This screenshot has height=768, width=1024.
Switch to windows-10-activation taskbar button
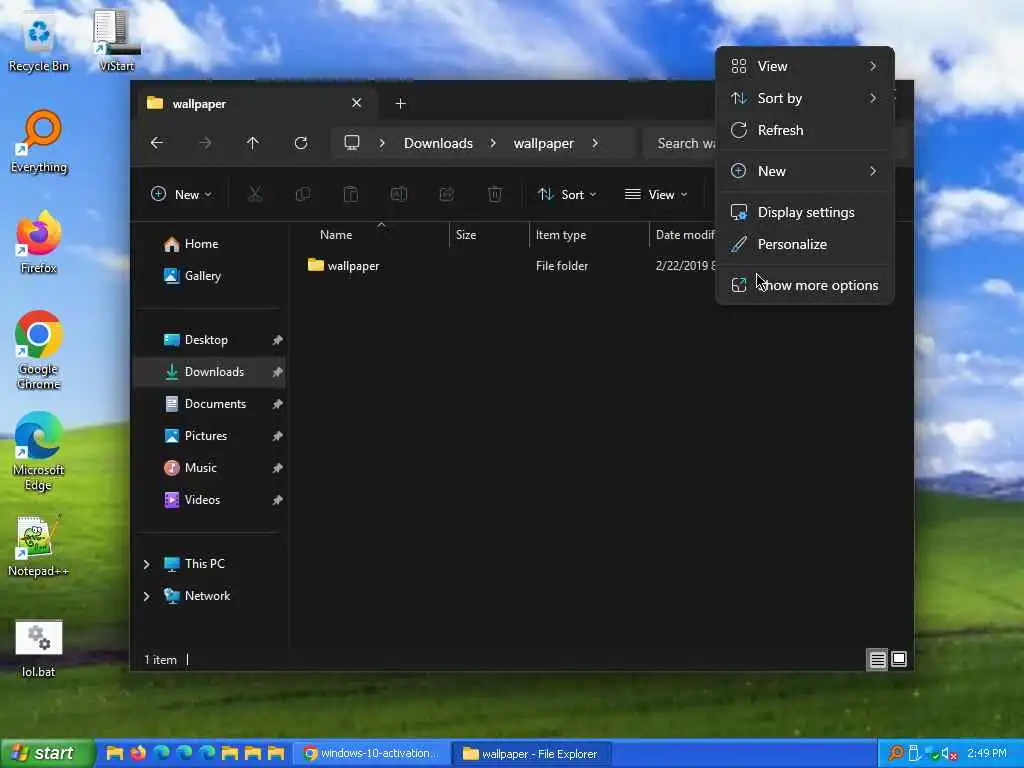click(371, 753)
